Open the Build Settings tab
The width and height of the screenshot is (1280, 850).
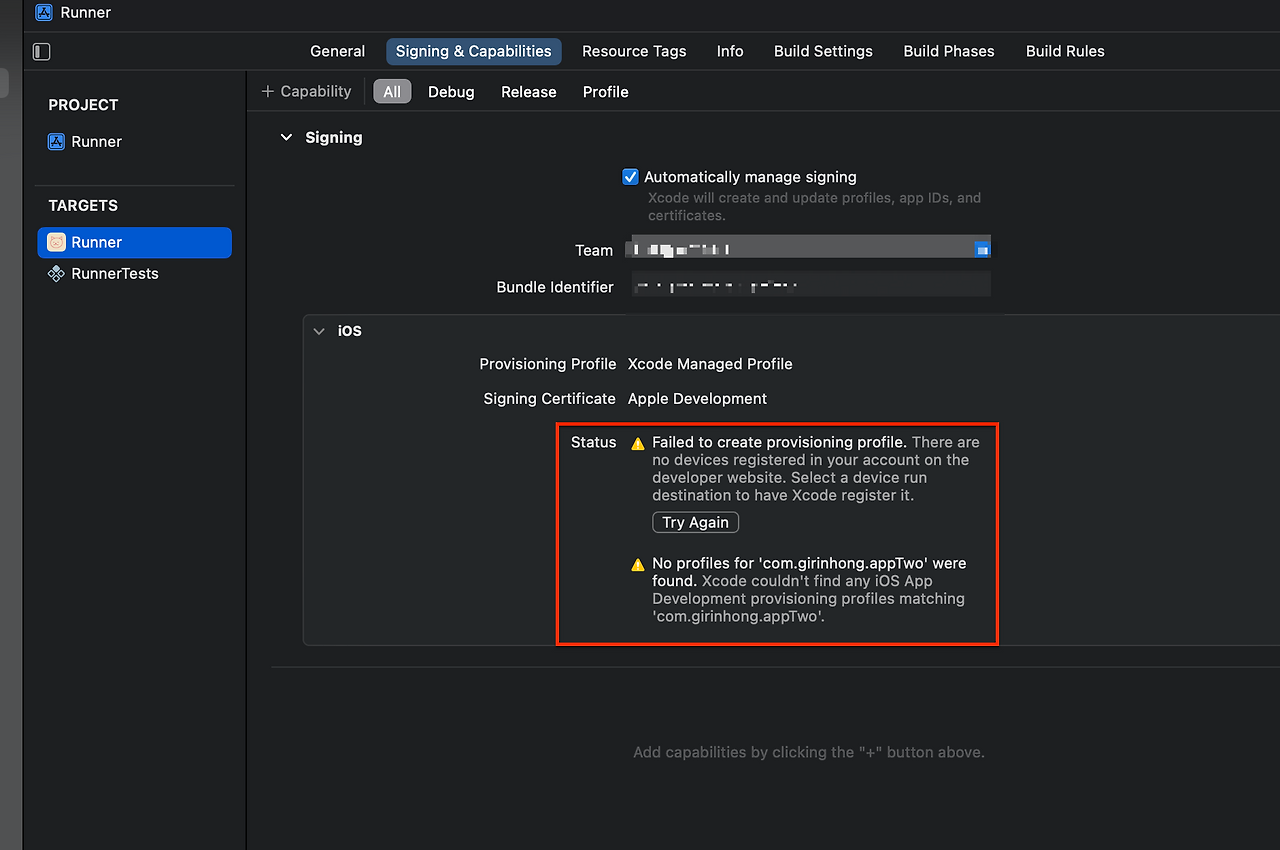(823, 51)
